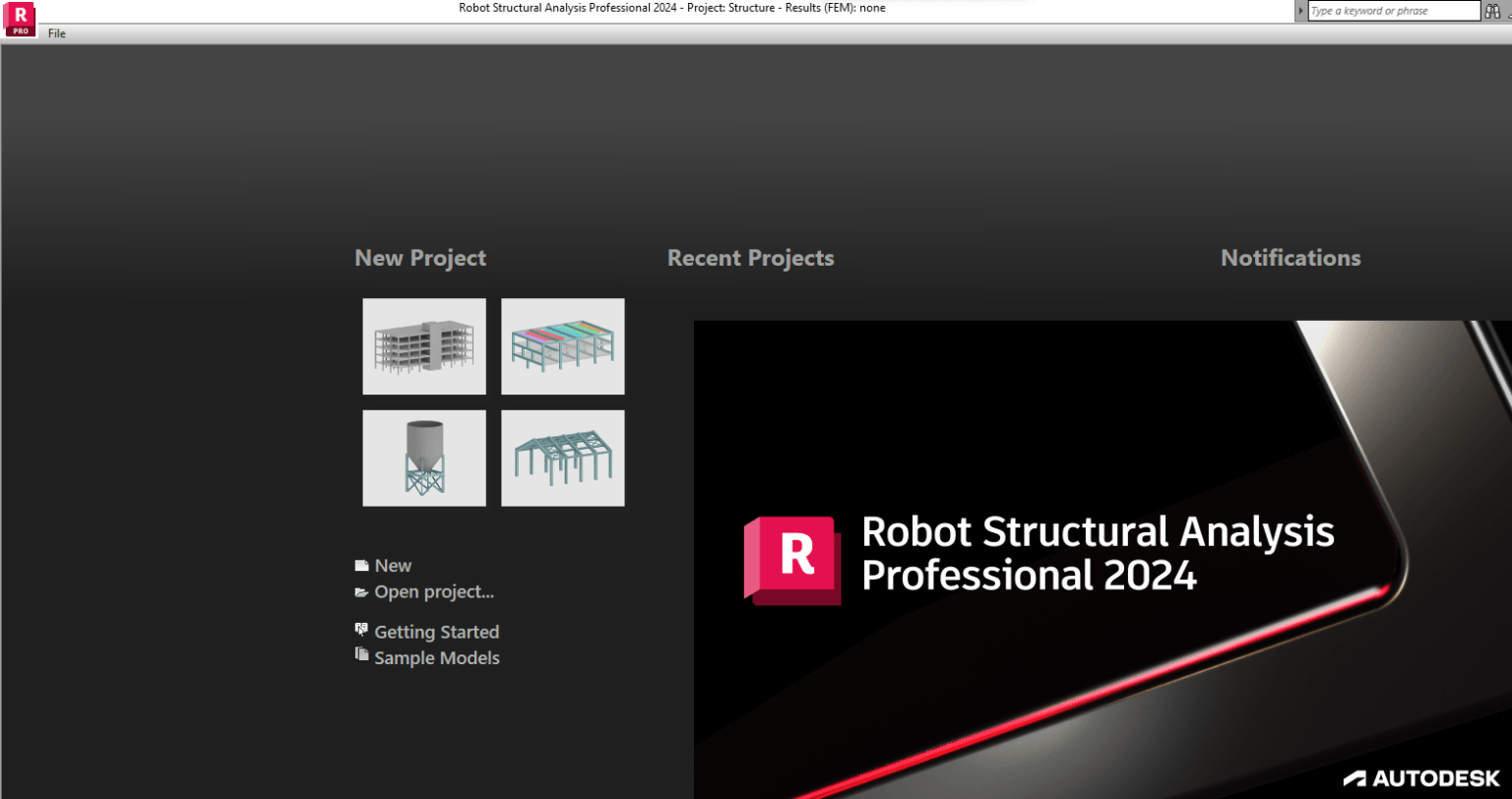Click the Notifications heading
This screenshot has width=1512, height=799.
pyautogui.click(x=1291, y=258)
